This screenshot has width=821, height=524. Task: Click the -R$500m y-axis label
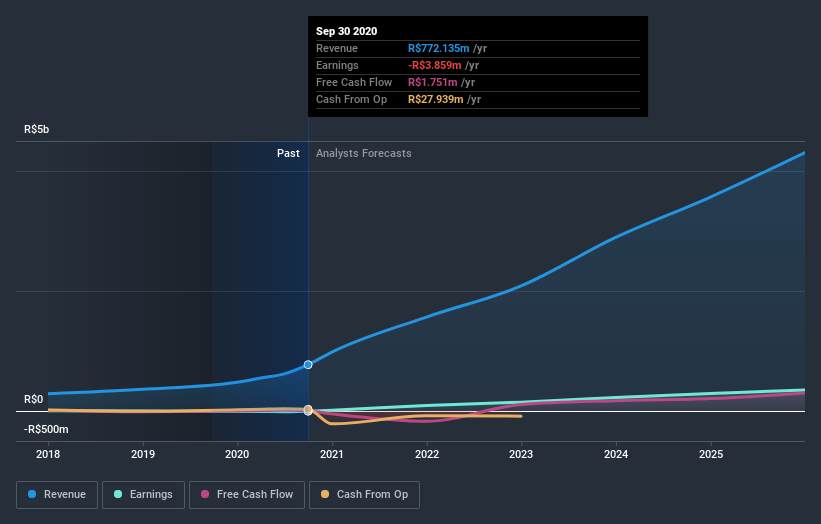(x=46, y=429)
